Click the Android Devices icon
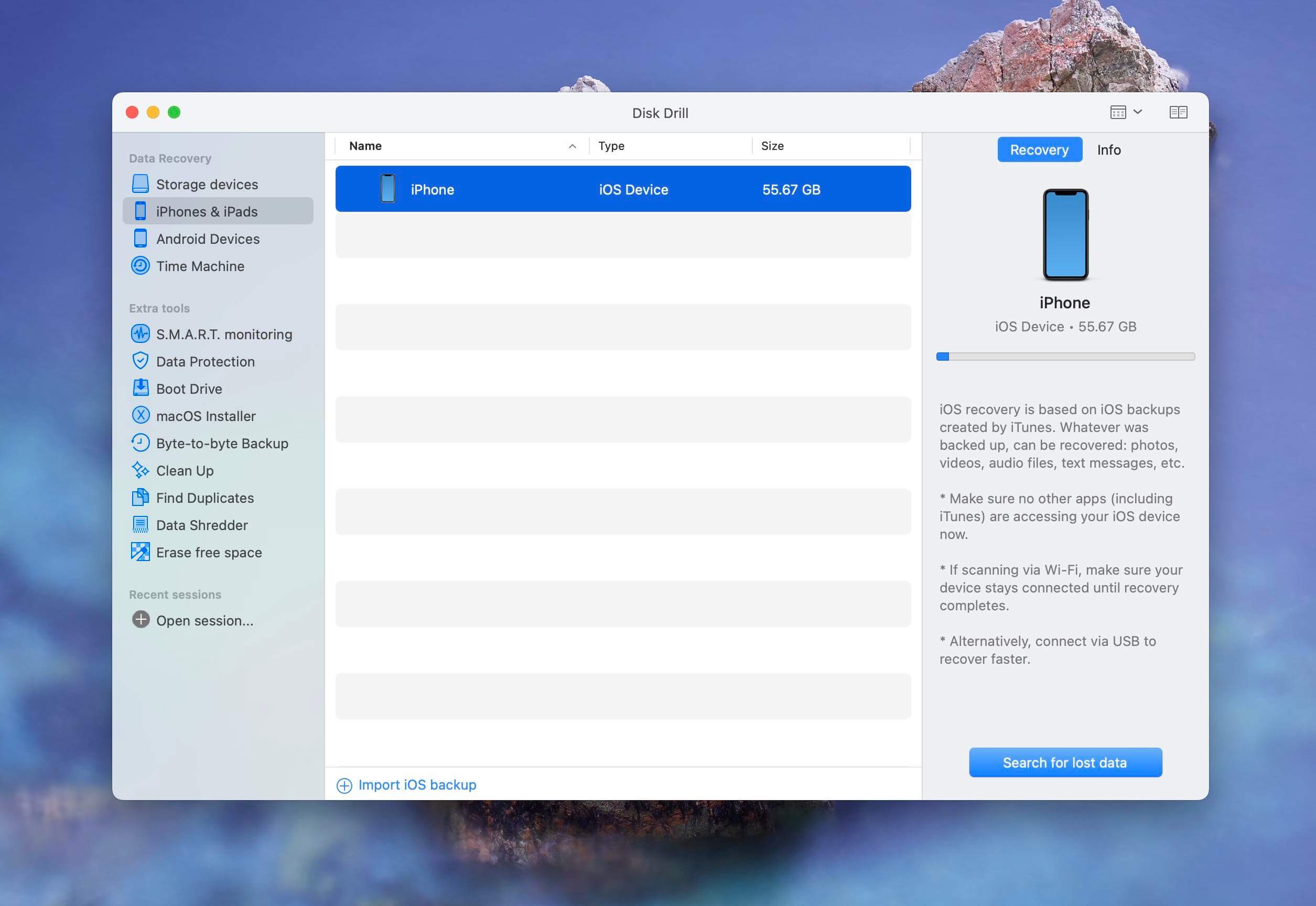 [140, 239]
